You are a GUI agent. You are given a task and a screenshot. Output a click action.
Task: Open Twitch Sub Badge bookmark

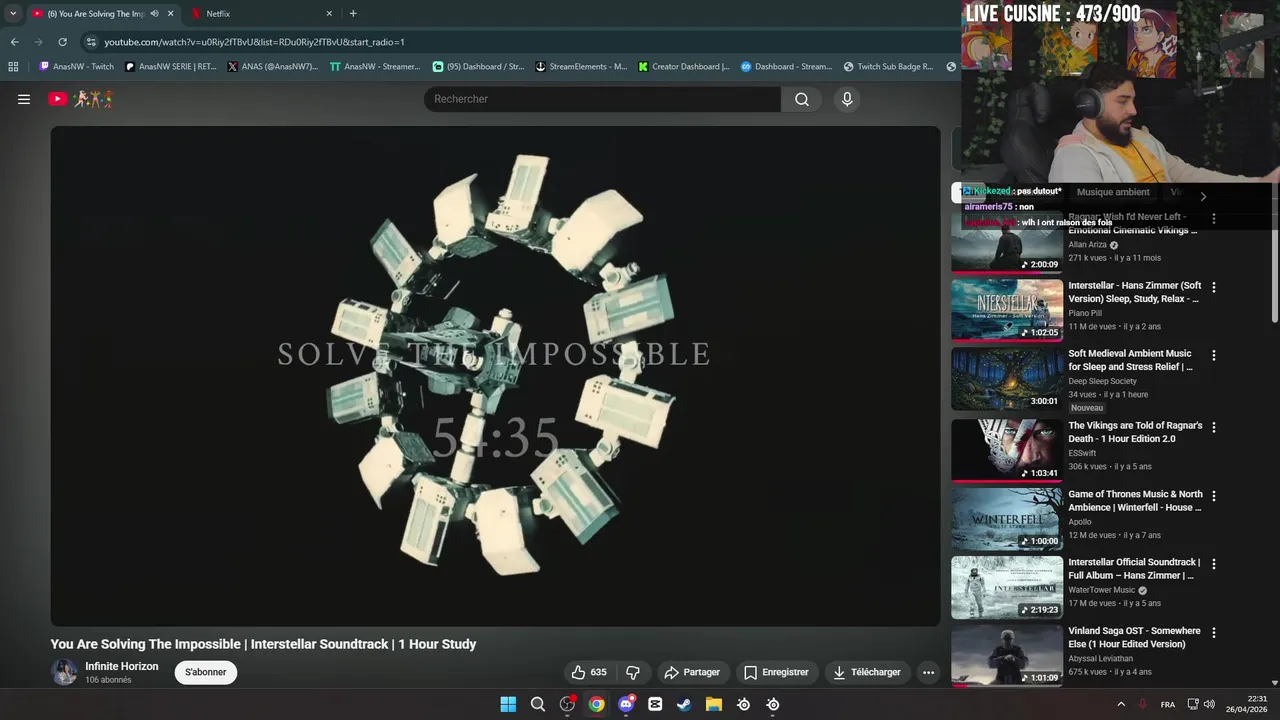[888, 67]
